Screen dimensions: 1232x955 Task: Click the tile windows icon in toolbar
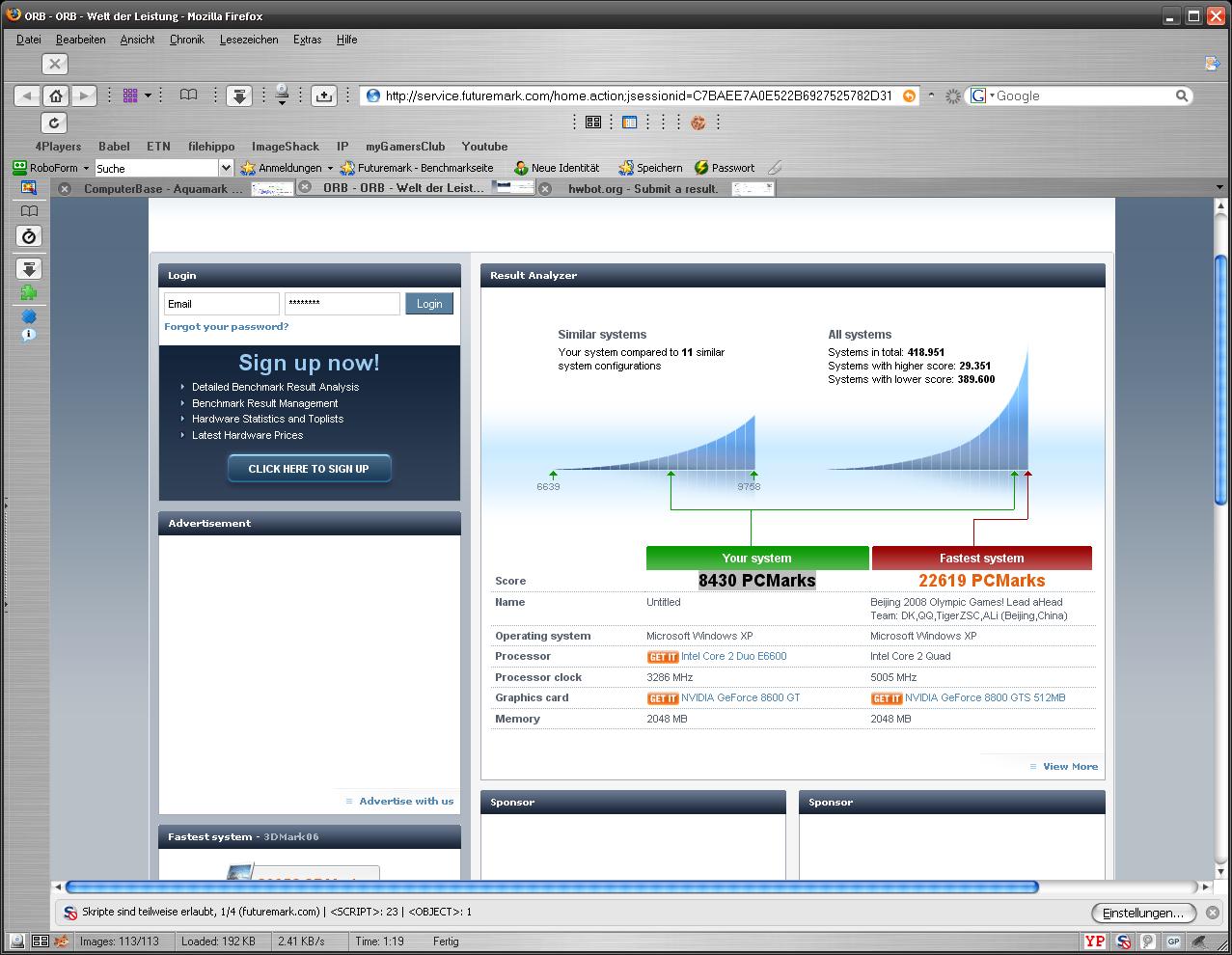(x=593, y=123)
